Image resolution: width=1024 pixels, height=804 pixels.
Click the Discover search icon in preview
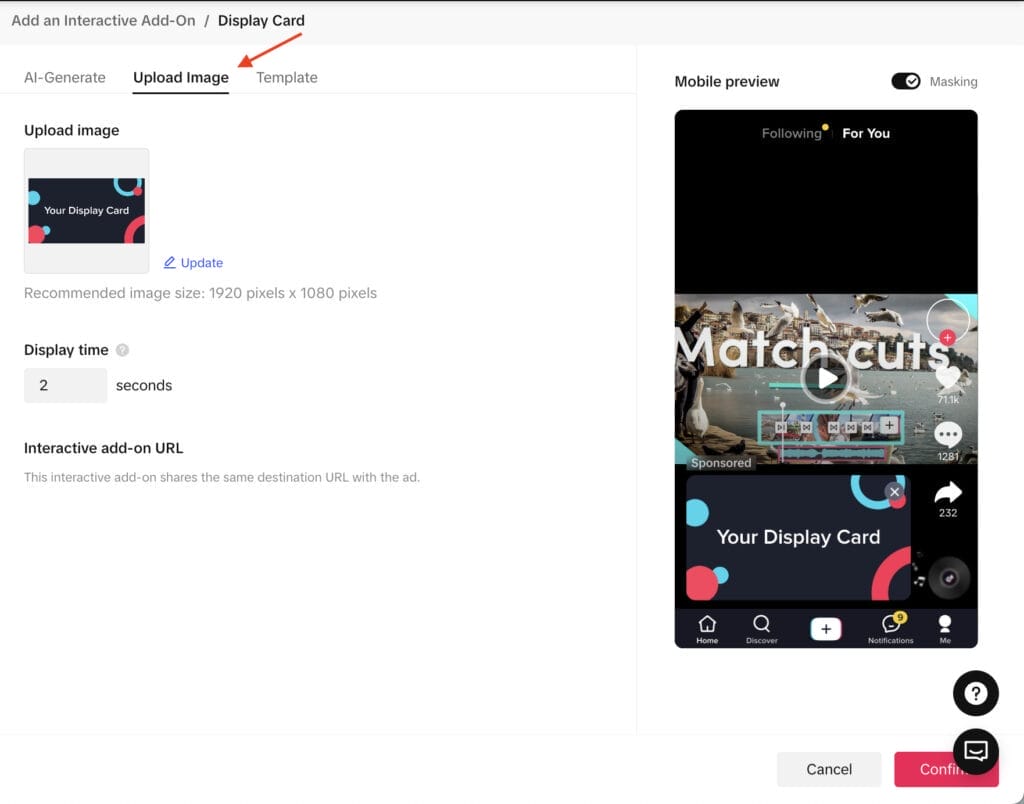coord(761,625)
